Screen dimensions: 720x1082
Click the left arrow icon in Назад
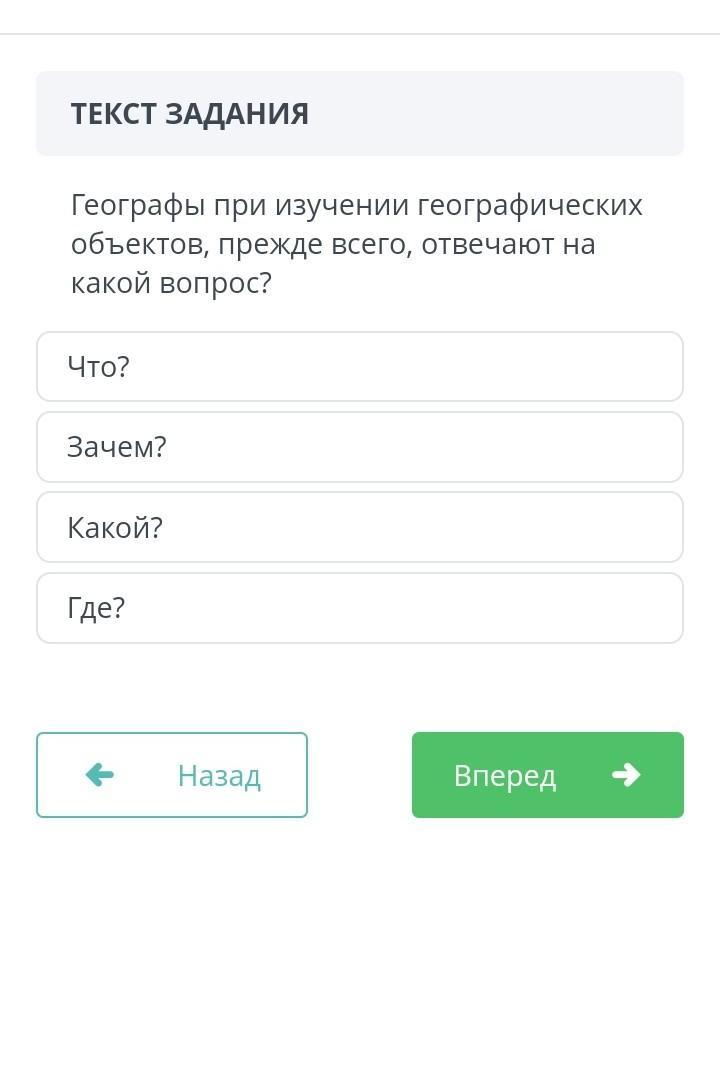pyautogui.click(x=99, y=775)
